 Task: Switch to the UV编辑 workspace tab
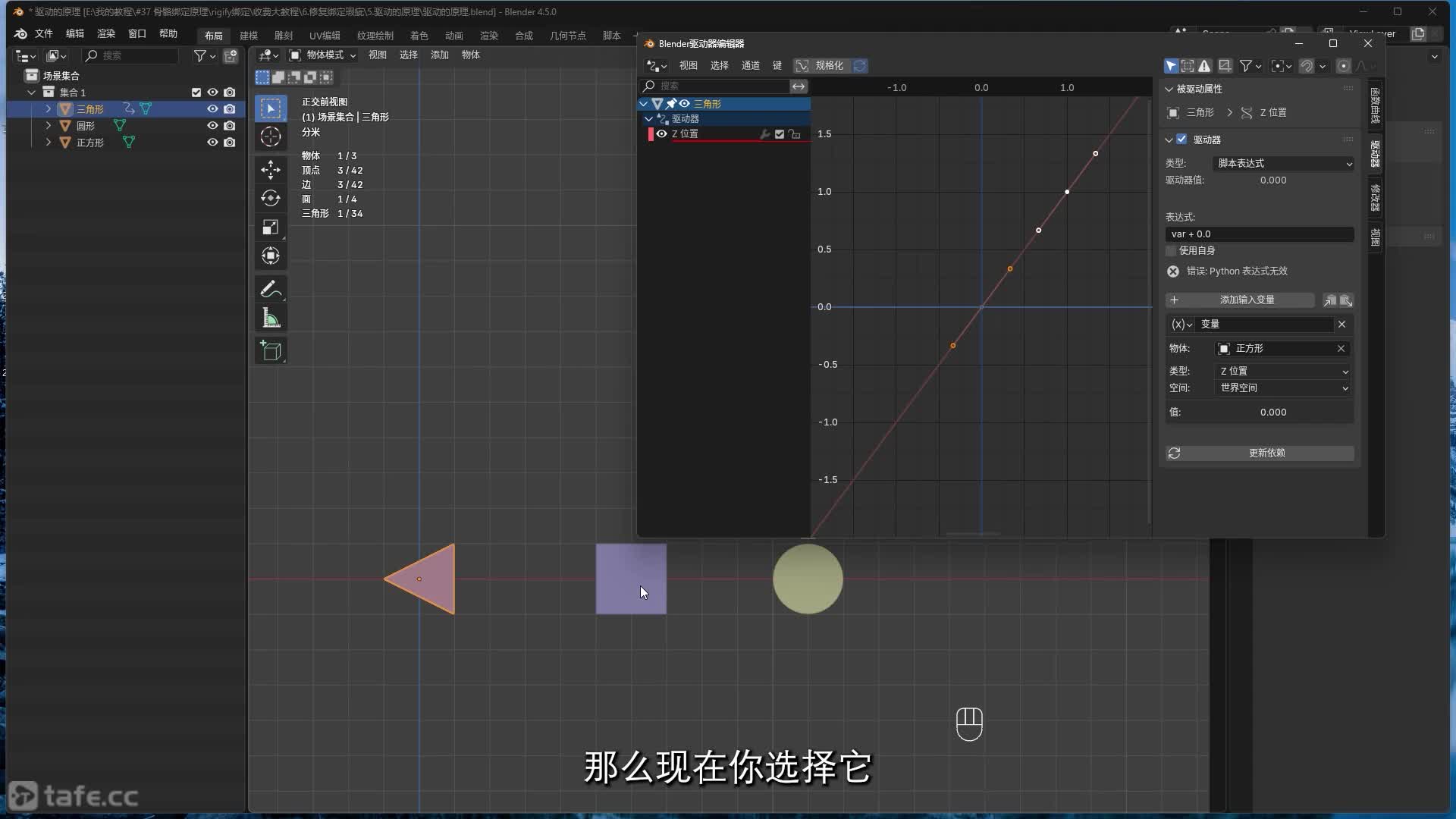click(x=325, y=36)
